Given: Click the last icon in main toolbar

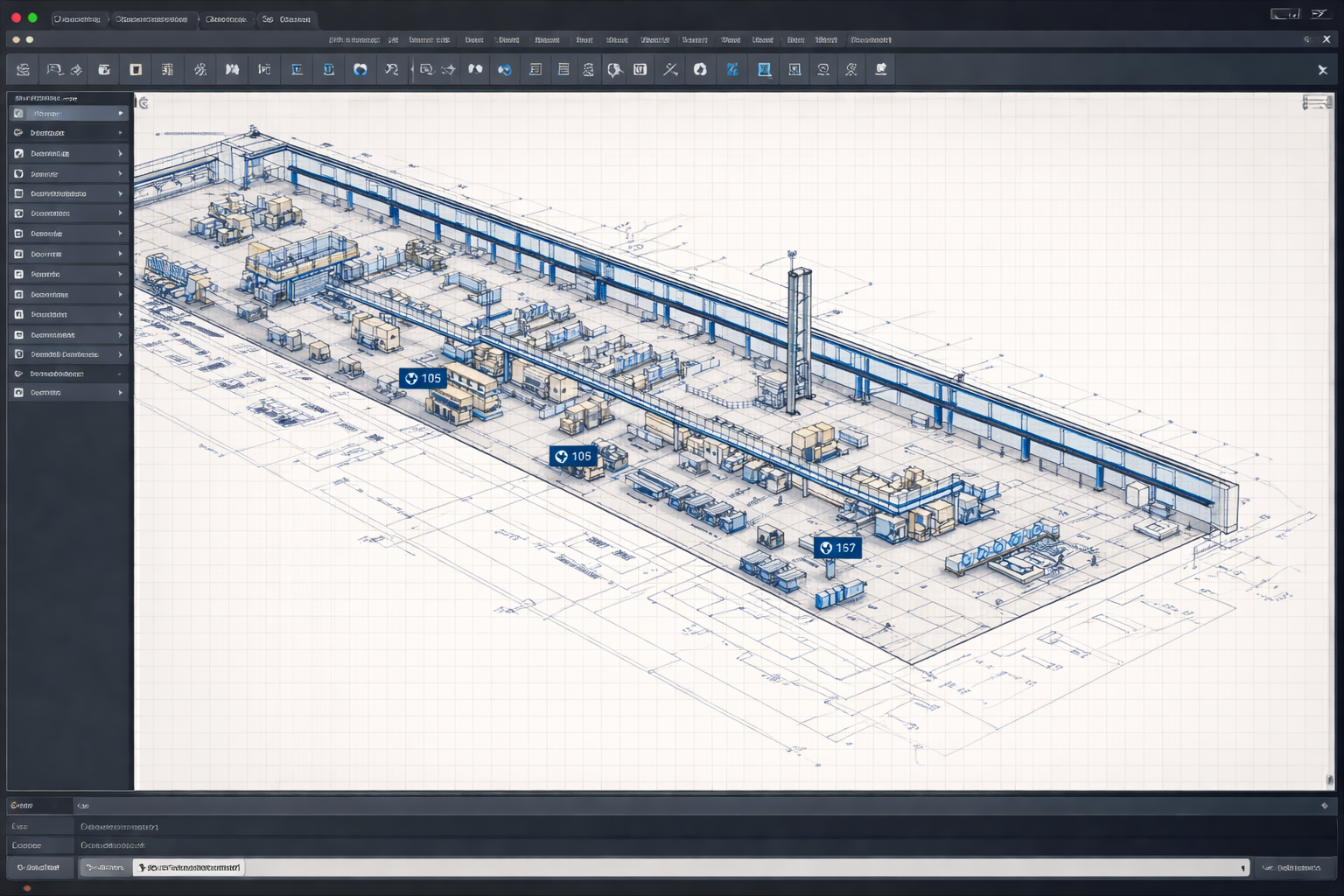Looking at the screenshot, I should pyautogui.click(x=881, y=70).
